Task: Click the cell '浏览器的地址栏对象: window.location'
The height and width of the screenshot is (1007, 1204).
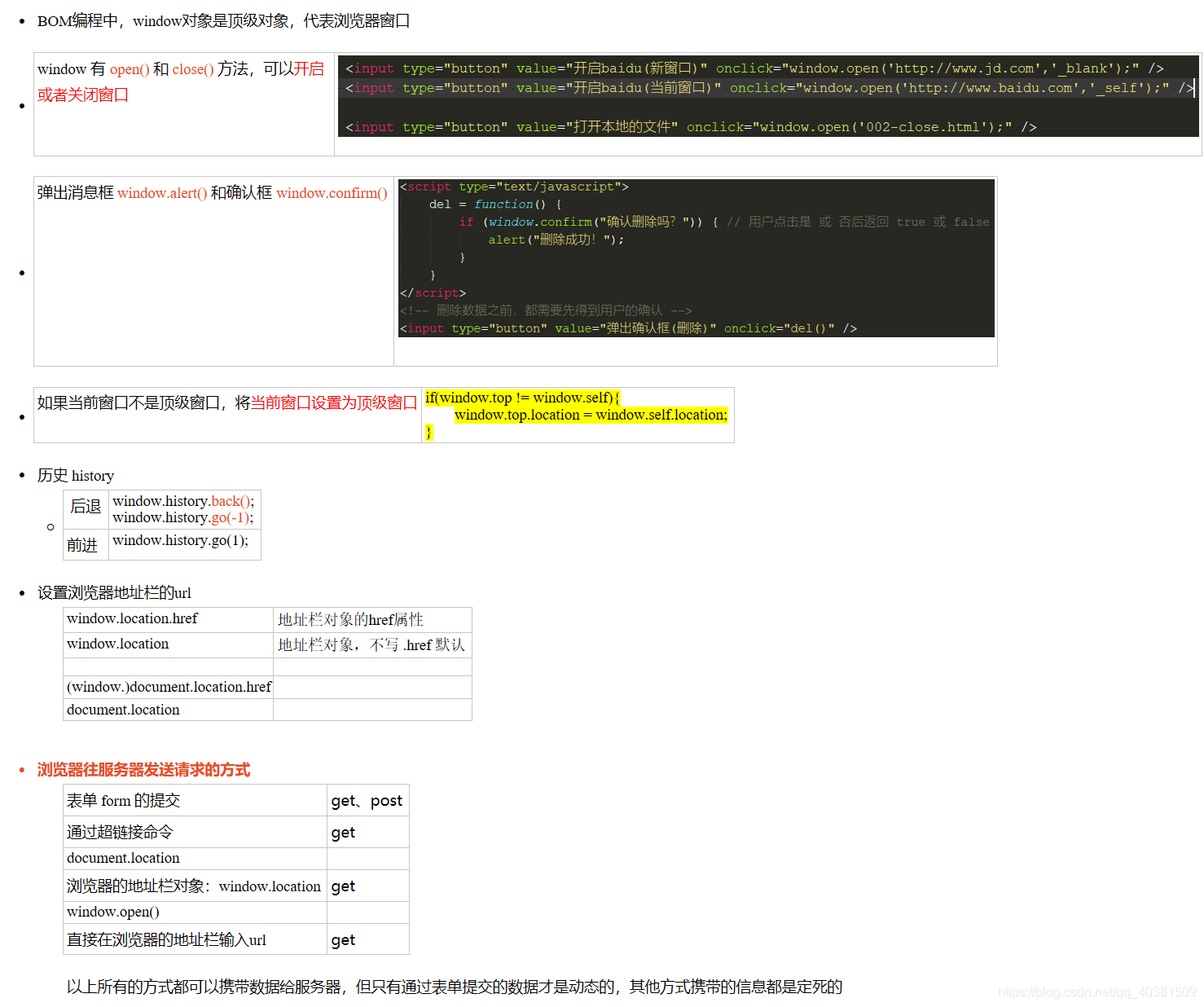Action: [194, 886]
